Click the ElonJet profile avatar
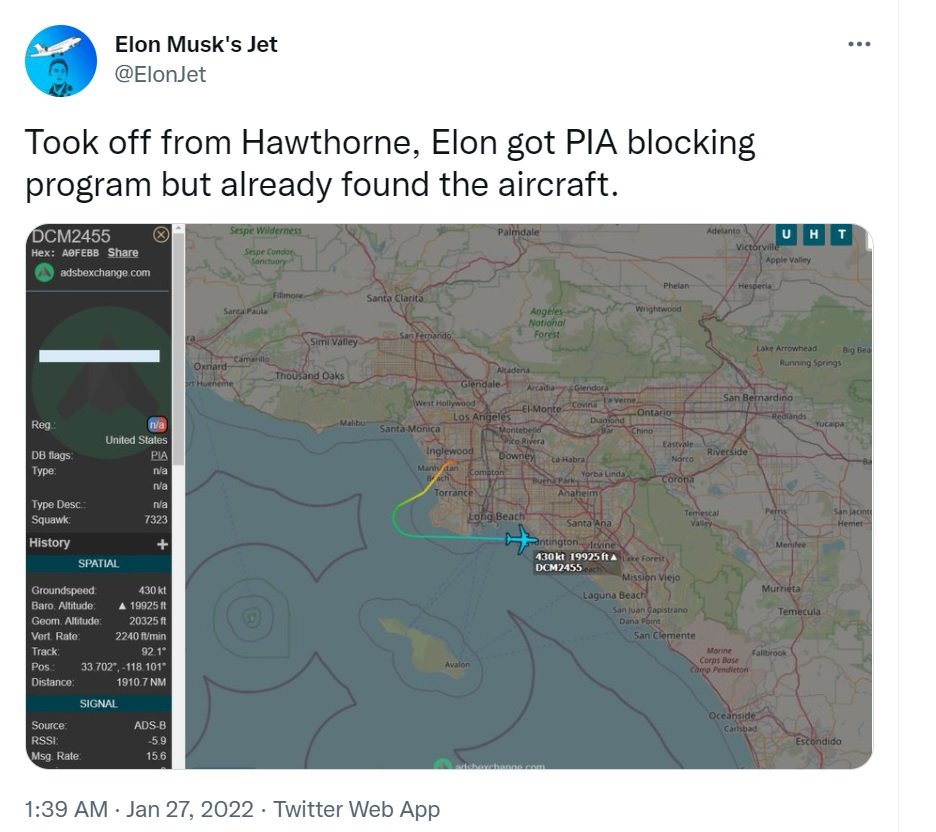Image resolution: width=936 pixels, height=832 pixels. [60, 61]
